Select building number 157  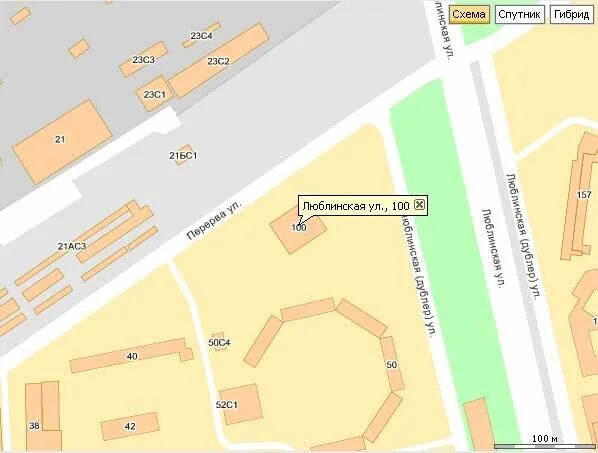[x=584, y=195]
